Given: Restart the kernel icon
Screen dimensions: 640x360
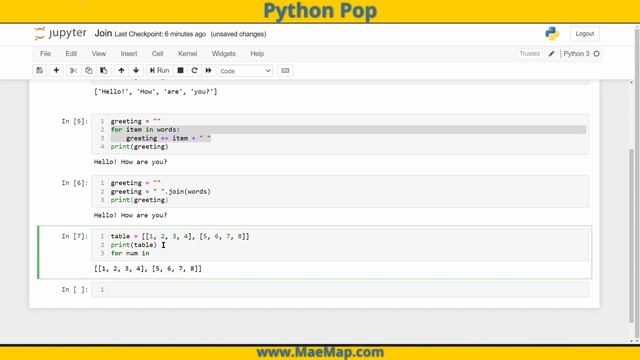Looking at the screenshot, I should [194, 71].
